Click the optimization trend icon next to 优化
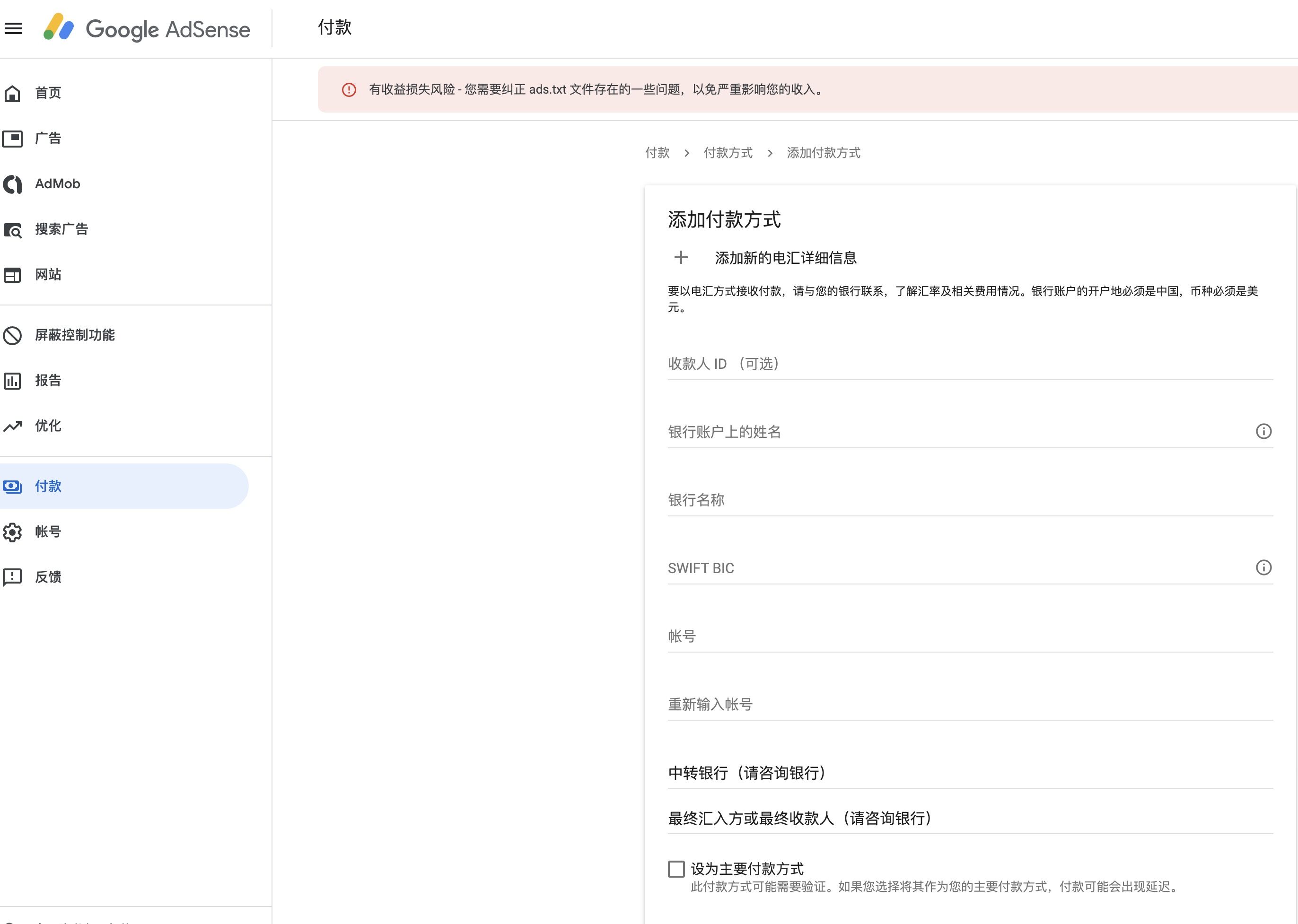 click(12, 426)
